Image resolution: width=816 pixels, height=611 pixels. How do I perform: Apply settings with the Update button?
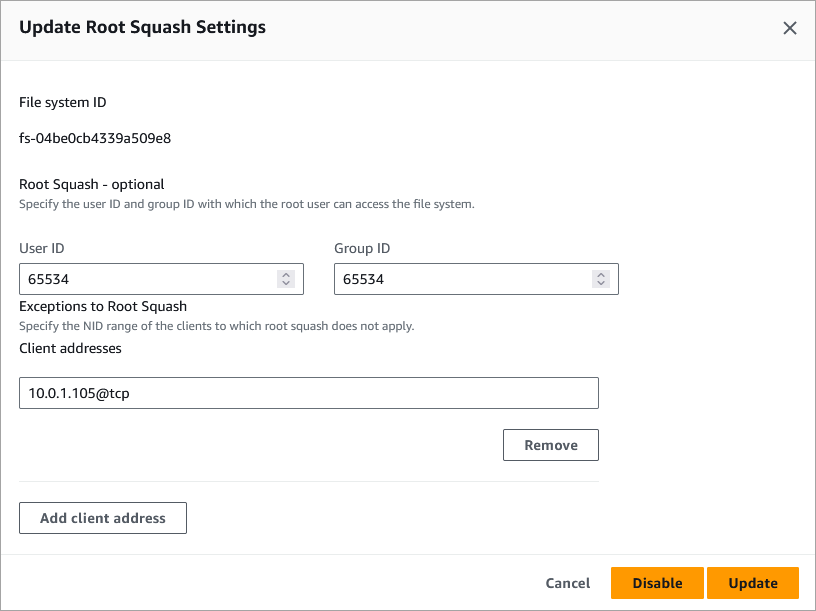pos(752,583)
